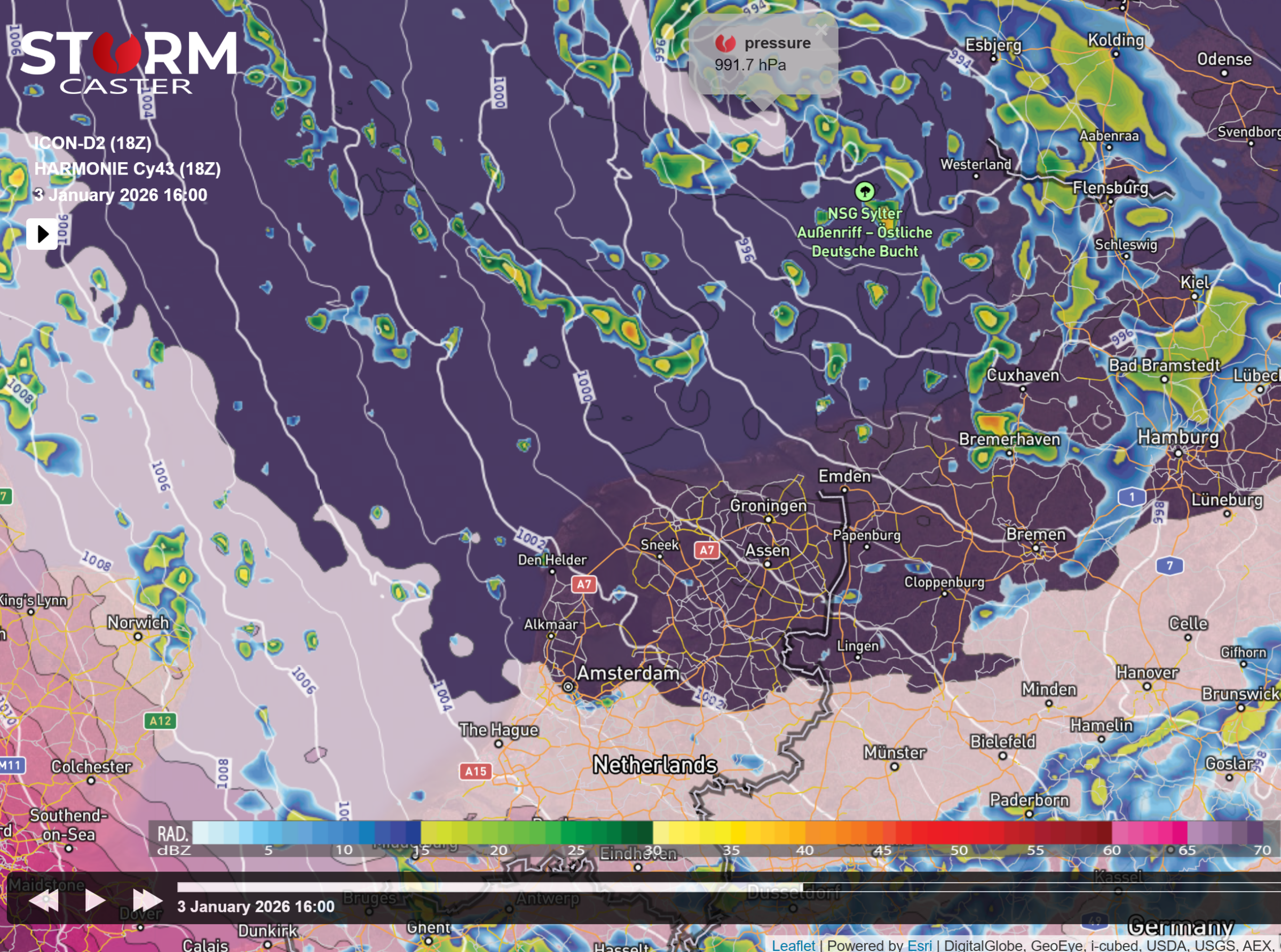Select the Lingen label

(857, 645)
